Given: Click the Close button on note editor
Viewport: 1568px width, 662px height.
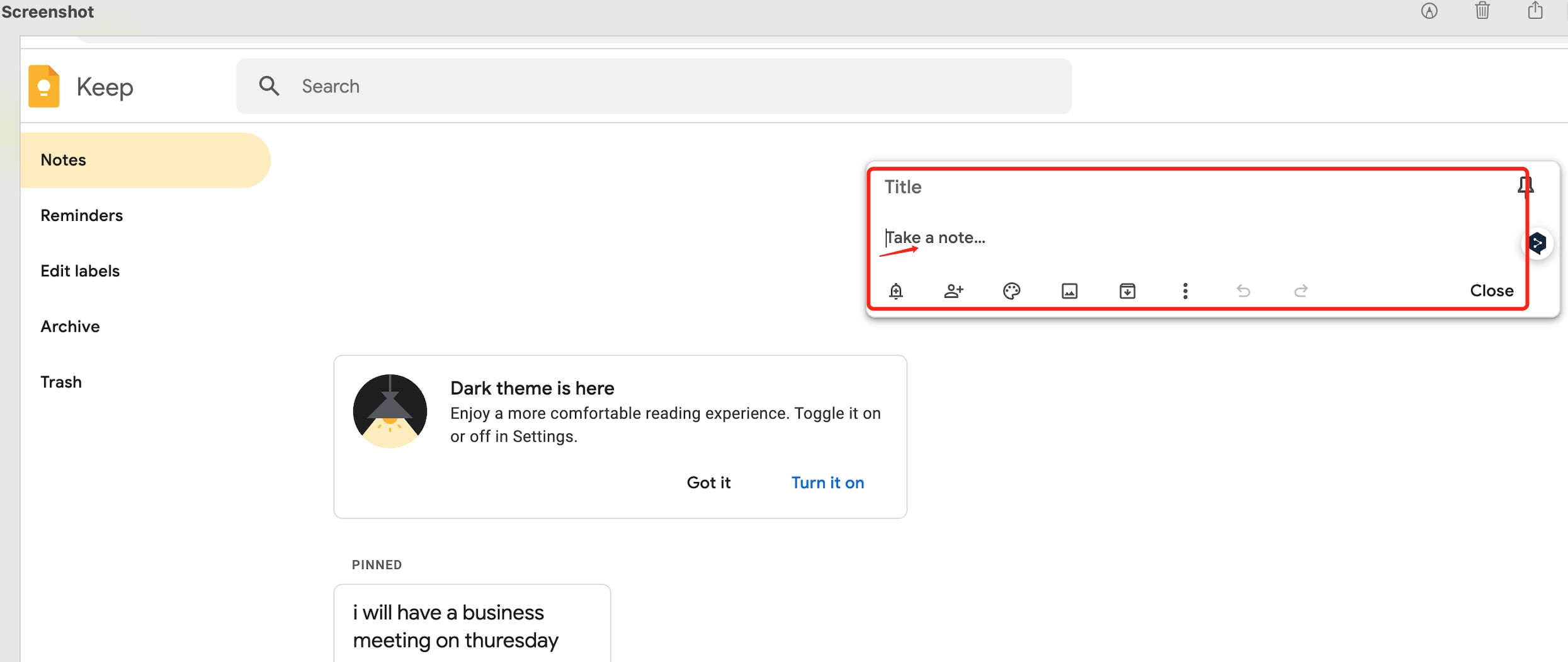Looking at the screenshot, I should click(x=1491, y=291).
